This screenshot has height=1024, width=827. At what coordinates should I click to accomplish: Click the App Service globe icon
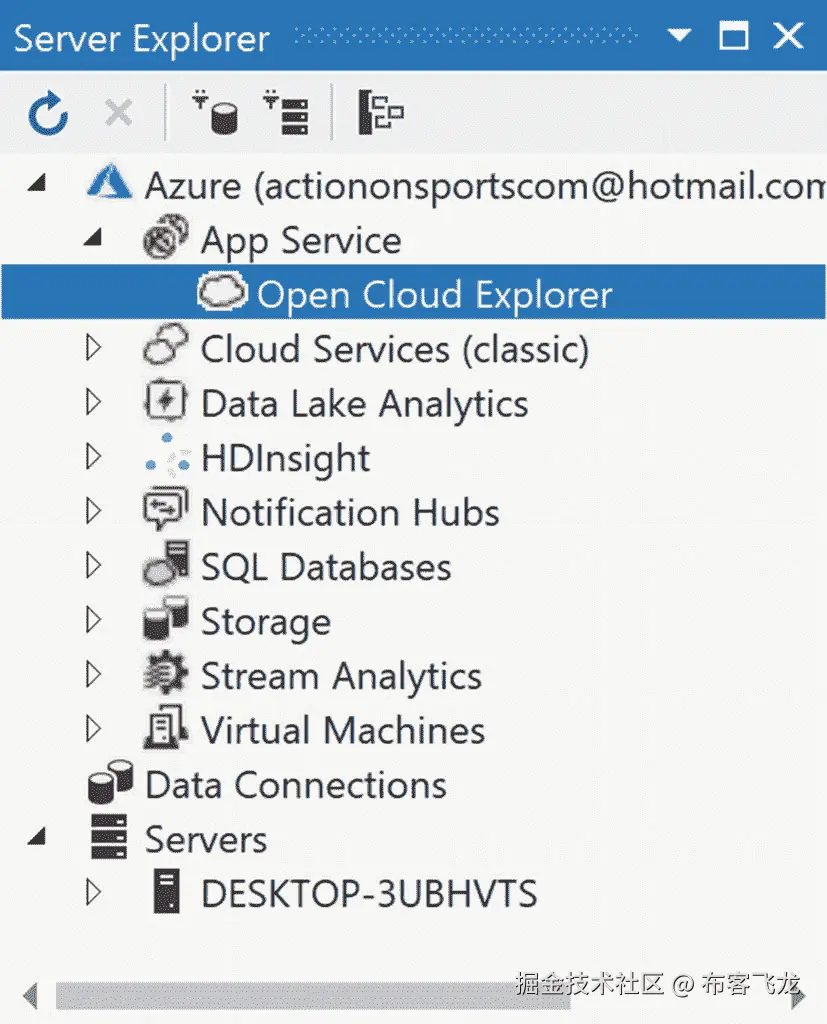pos(166,236)
